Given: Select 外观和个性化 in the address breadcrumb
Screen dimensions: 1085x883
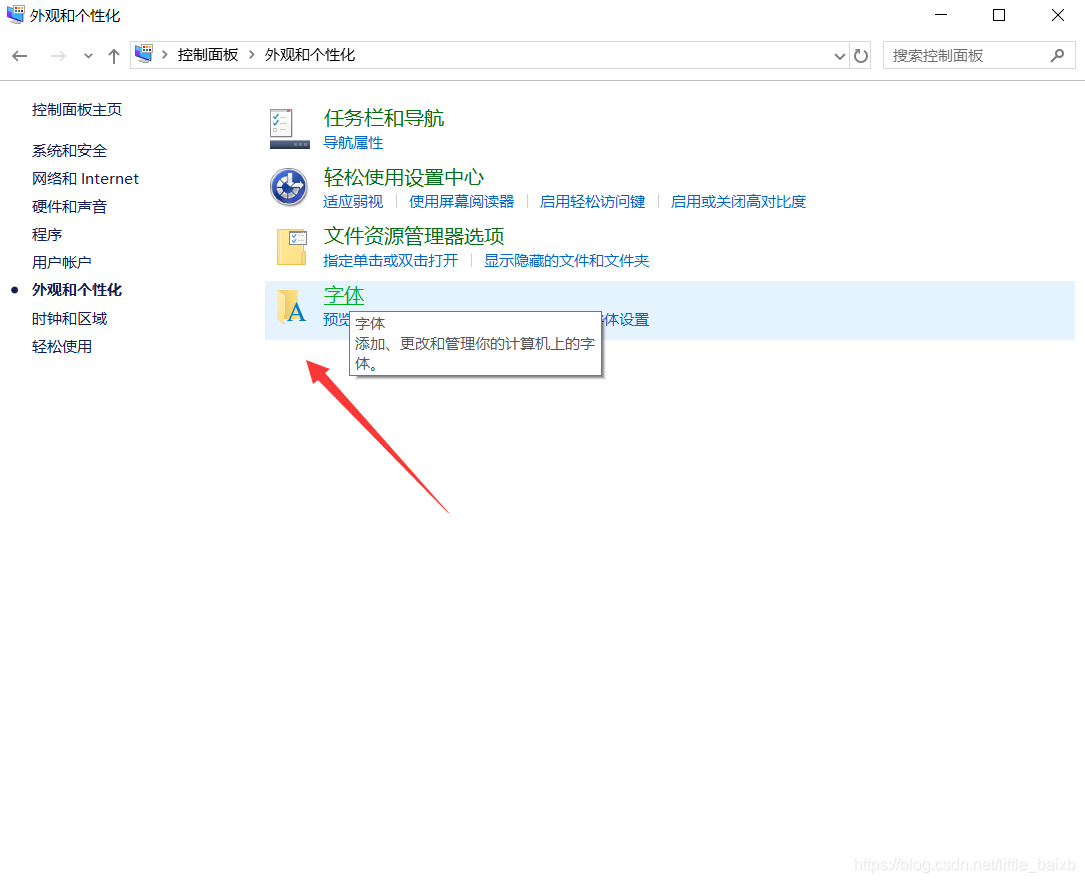Looking at the screenshot, I should [309, 55].
